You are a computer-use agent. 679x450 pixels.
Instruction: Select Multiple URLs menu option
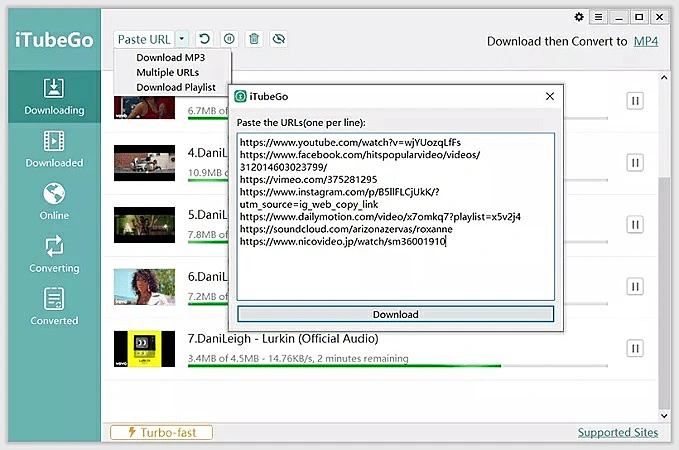coord(168,72)
